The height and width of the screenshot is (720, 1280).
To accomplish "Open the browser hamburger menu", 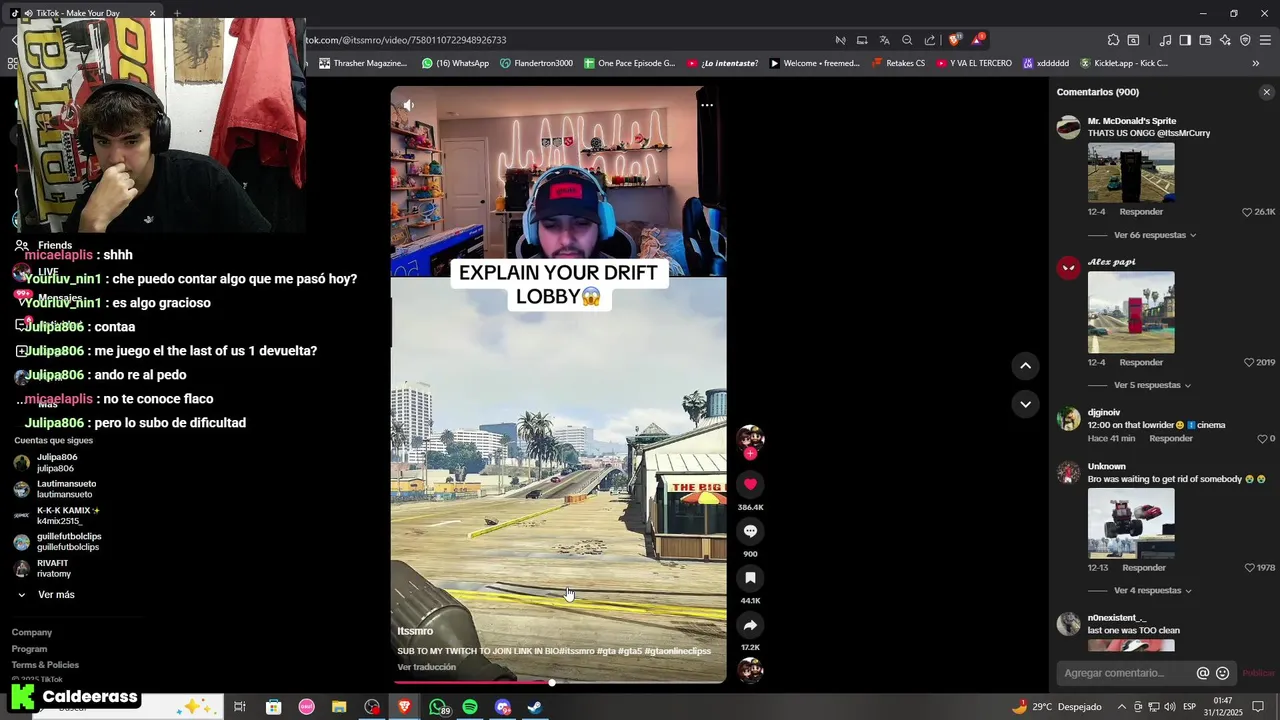I will click(1266, 40).
